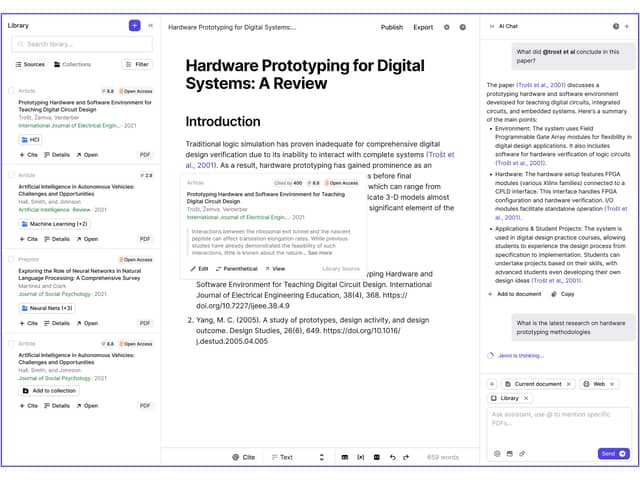The height and width of the screenshot is (480, 640).
Task: Tick the checkbox for the last AI Autonomous Vehicles article
Action: (x=11, y=344)
